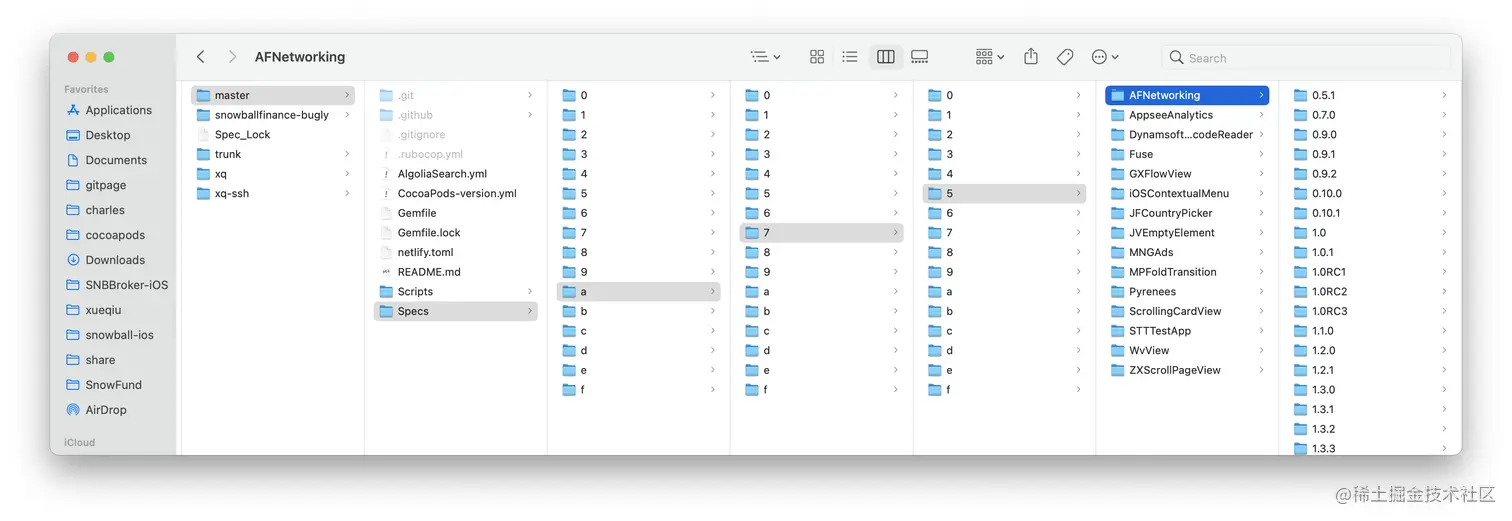
Task: Expand the AppseeAnalytics folder chevron
Action: click(1261, 115)
